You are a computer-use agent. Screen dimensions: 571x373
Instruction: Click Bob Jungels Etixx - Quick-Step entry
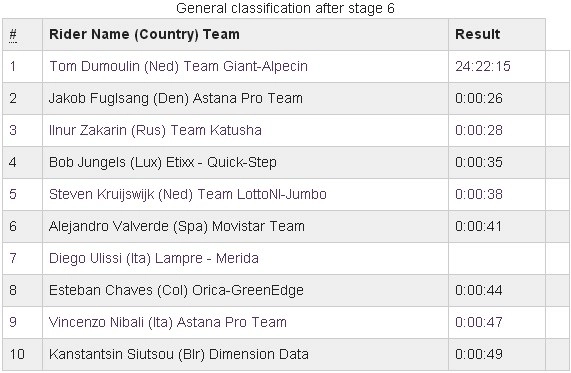click(162, 162)
